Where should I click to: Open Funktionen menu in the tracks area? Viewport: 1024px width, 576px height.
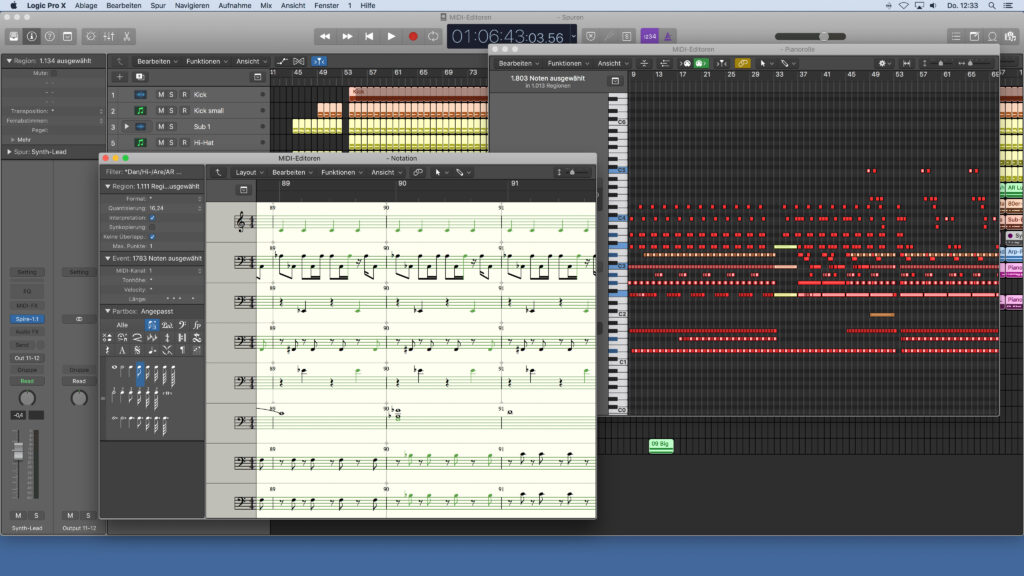[206, 61]
